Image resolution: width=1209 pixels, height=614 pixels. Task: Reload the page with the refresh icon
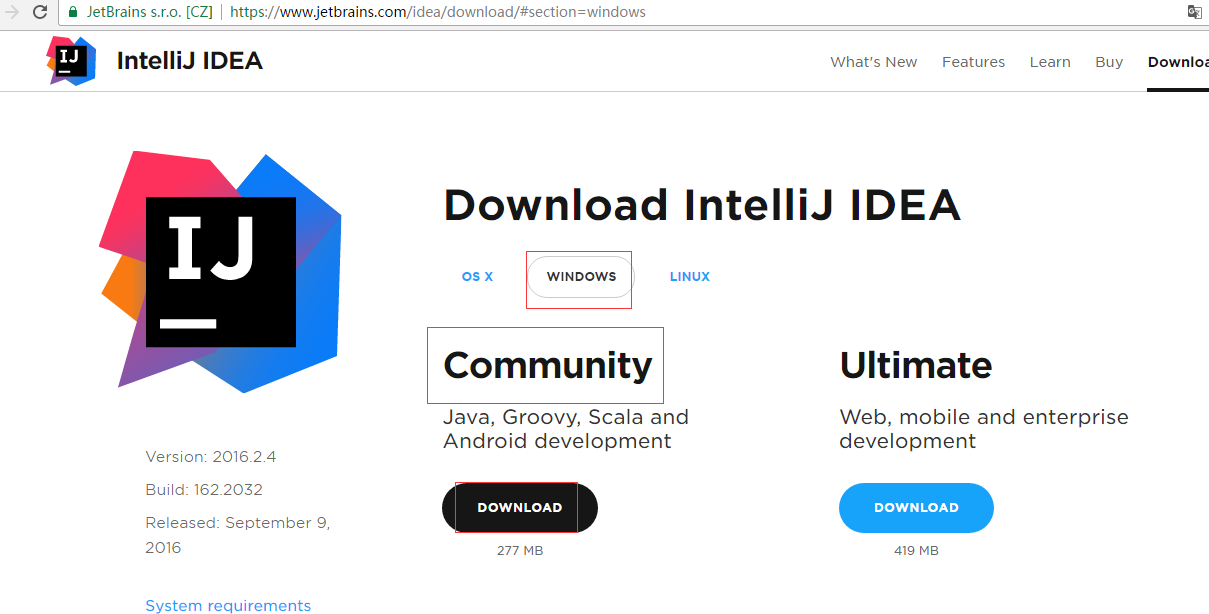tap(39, 12)
